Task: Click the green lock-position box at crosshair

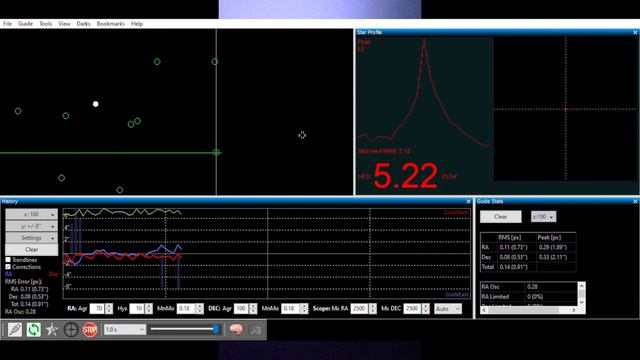Action: point(216,152)
